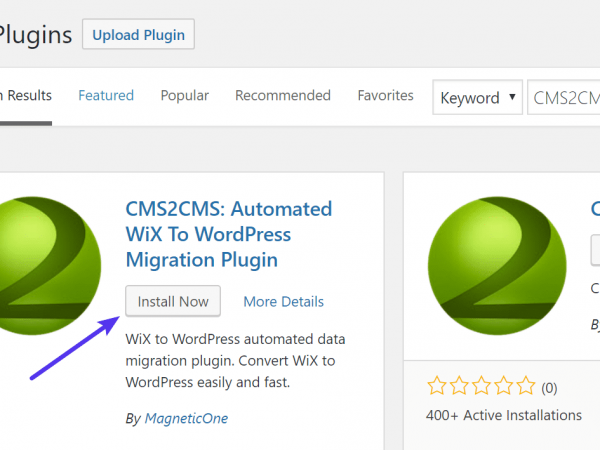Visit the MagneticOne author link
This screenshot has height=450, width=600.
[x=185, y=418]
